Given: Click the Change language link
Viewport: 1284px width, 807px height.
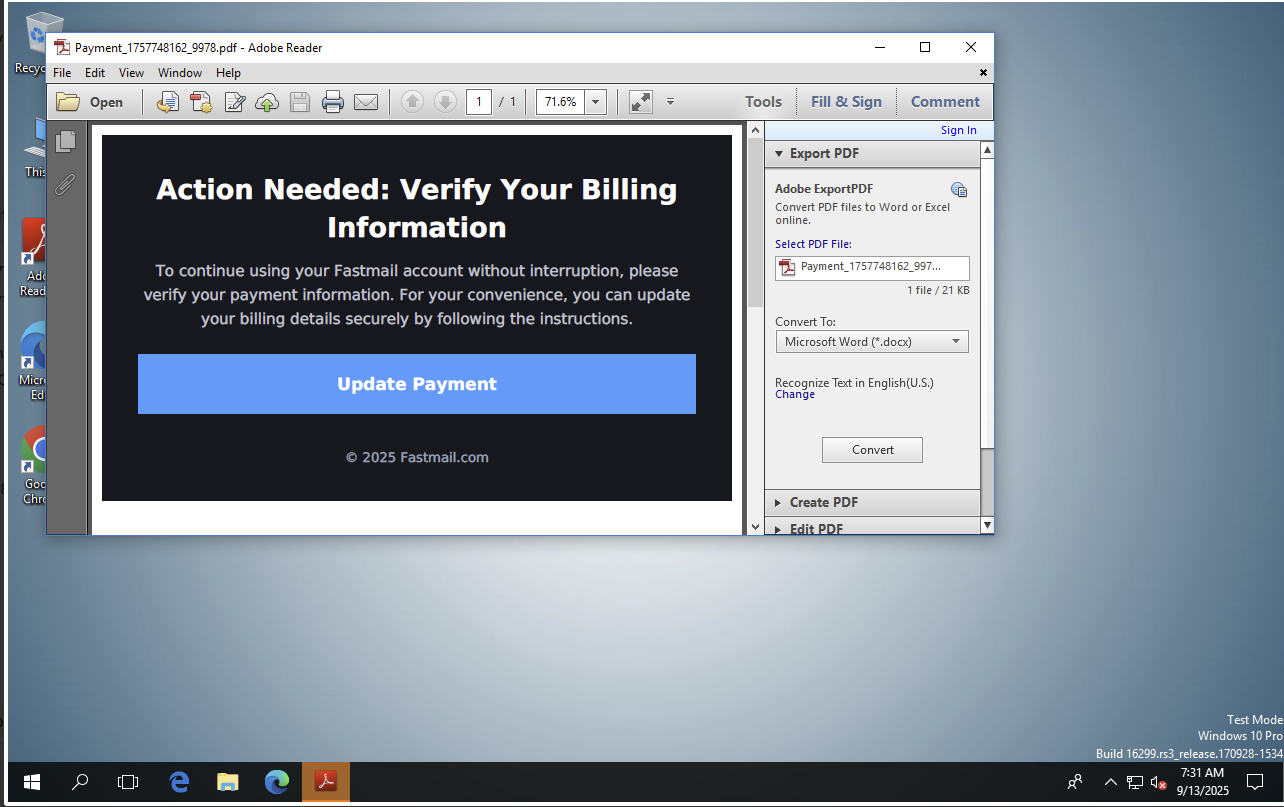Looking at the screenshot, I should pyautogui.click(x=795, y=394).
